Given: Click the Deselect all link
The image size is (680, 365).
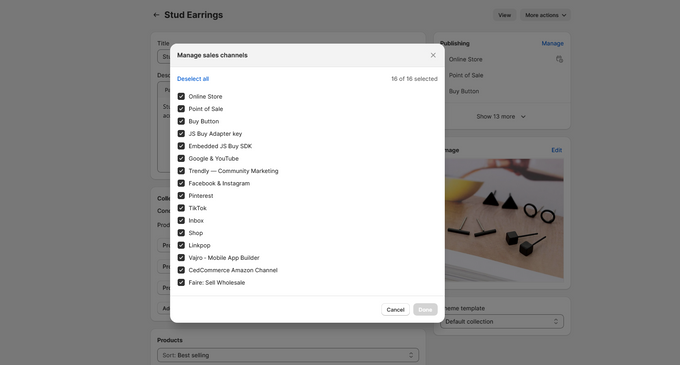Looking at the screenshot, I should point(193,79).
